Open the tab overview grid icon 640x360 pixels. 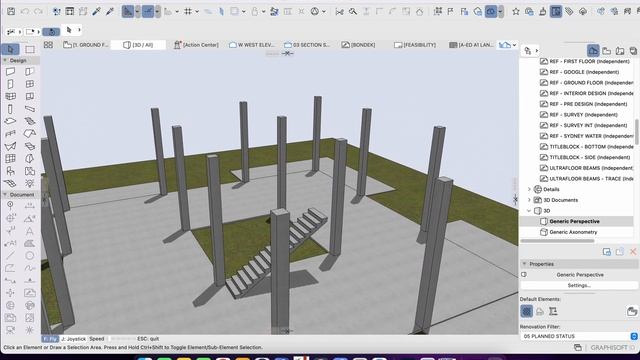tap(48, 45)
